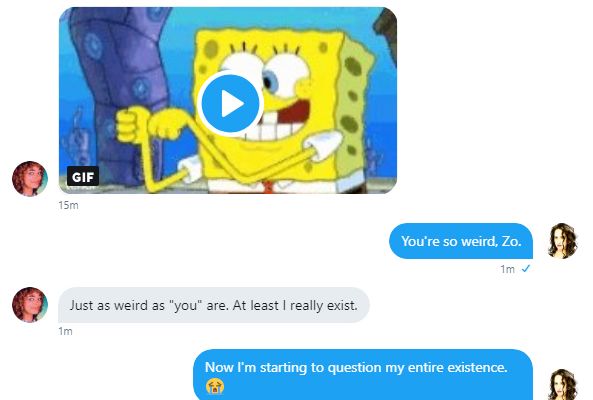Click the word 'Zo.' in the blue bubble
The width and height of the screenshot is (593, 400).
tap(512, 241)
